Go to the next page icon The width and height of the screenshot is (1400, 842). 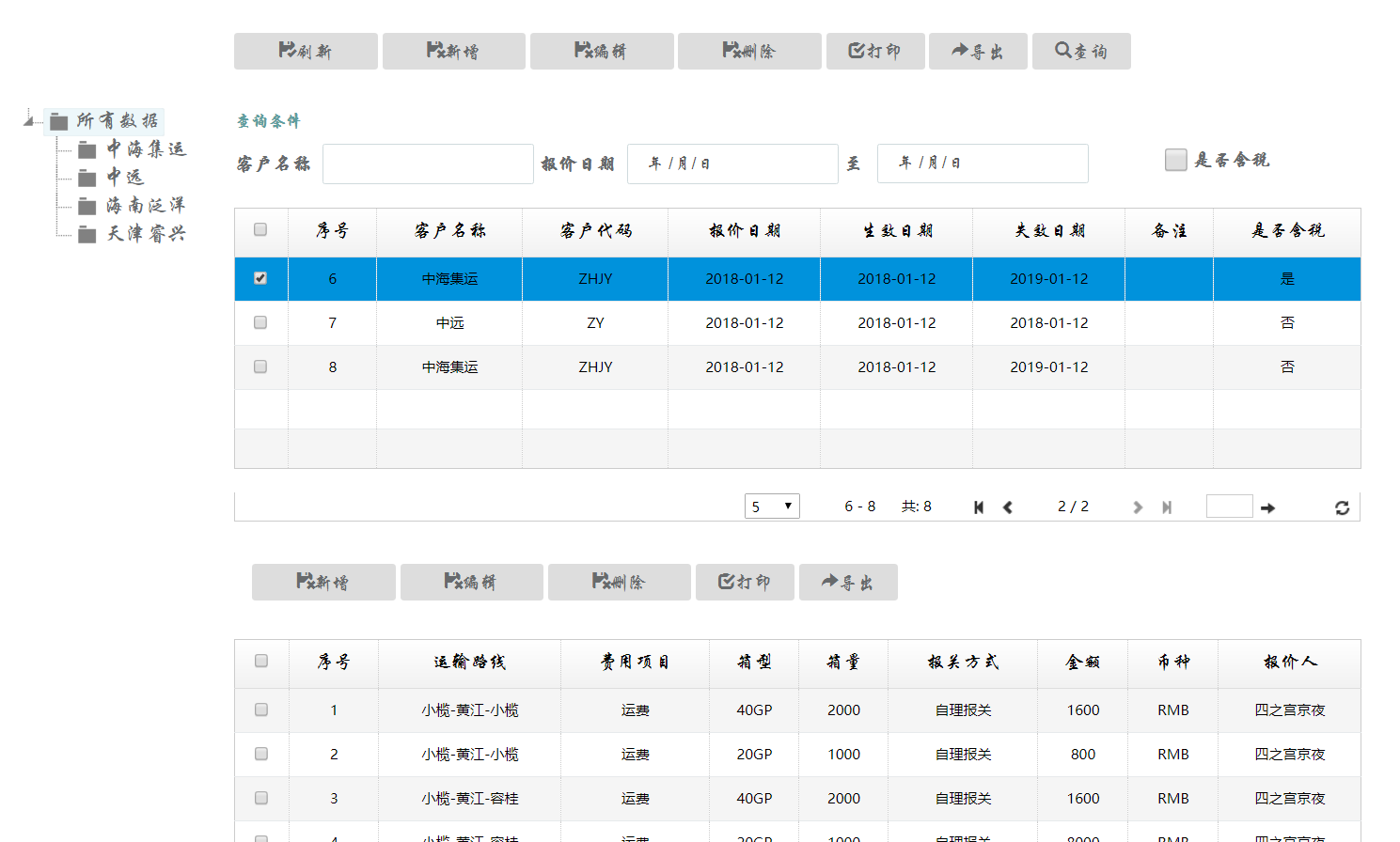1138,507
